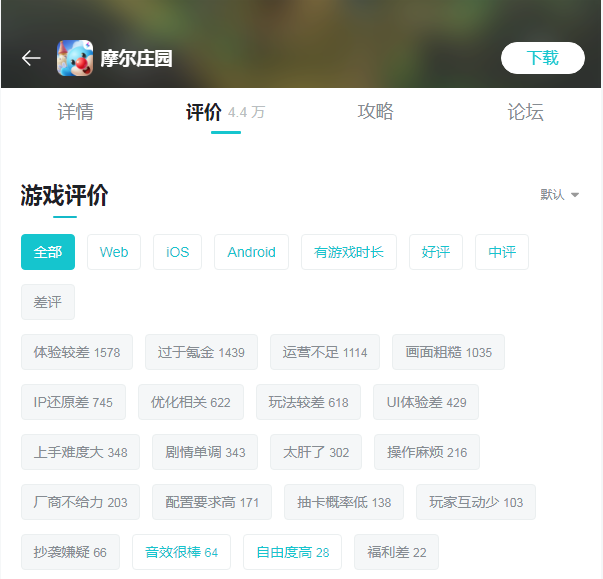Filter reviews by iOS
This screenshot has width=603, height=579.
tap(177, 252)
